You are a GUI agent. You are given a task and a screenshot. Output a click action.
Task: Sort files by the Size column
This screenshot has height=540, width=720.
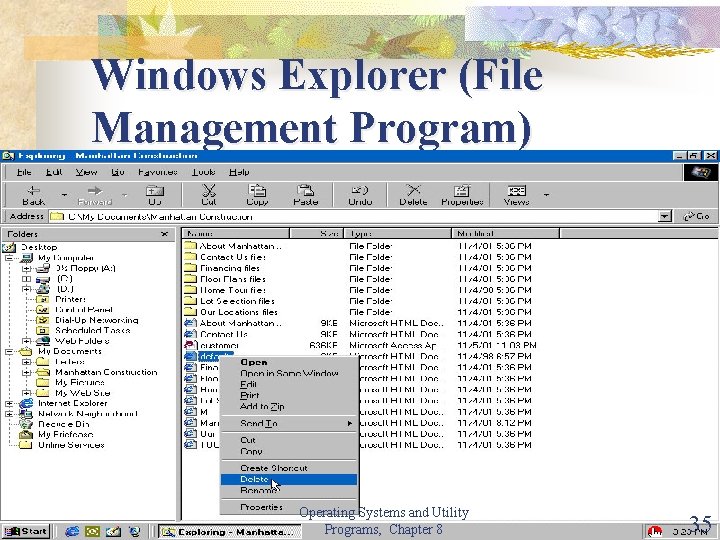[316, 234]
